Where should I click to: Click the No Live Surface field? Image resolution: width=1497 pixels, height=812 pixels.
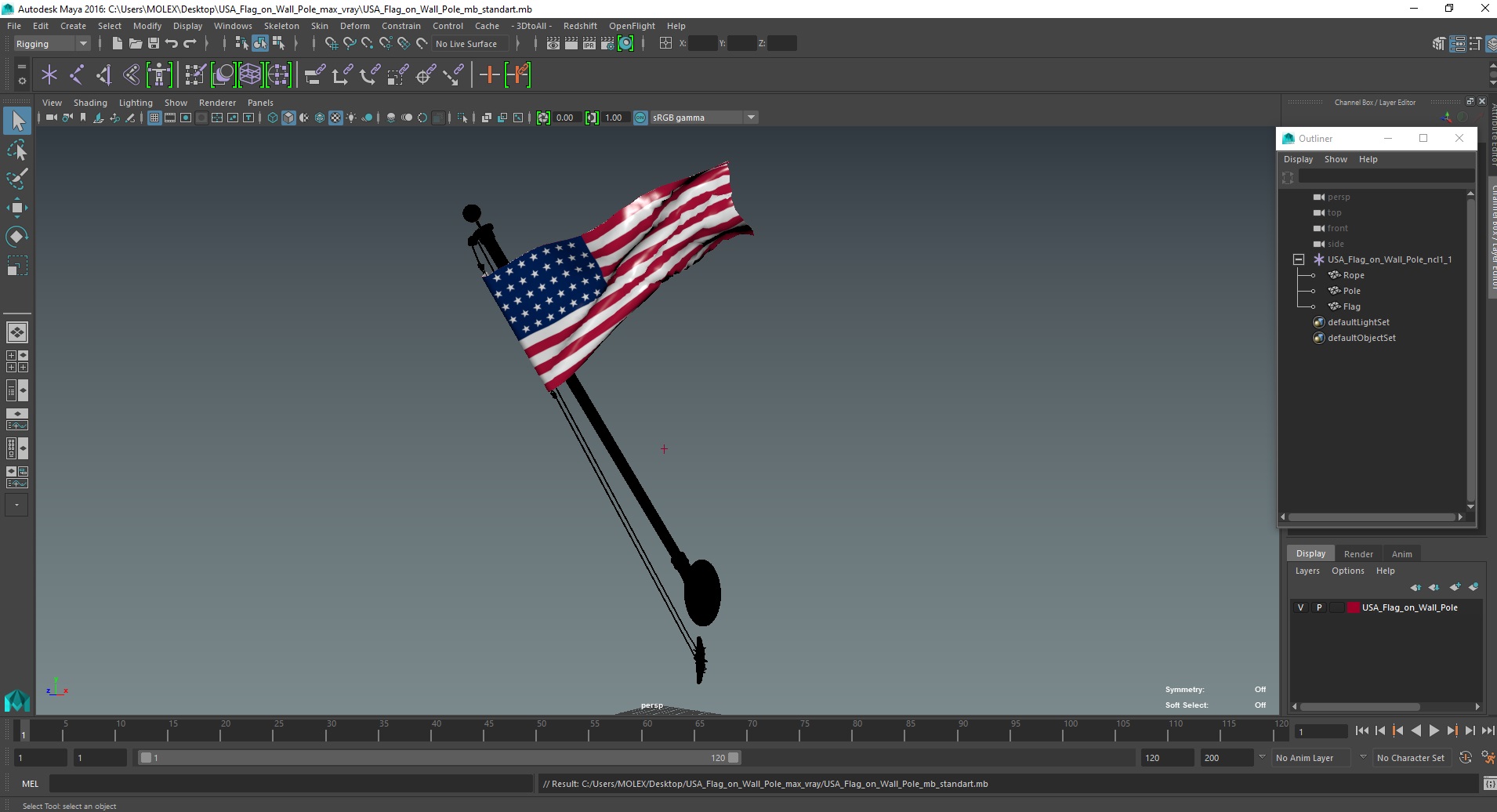point(469,44)
